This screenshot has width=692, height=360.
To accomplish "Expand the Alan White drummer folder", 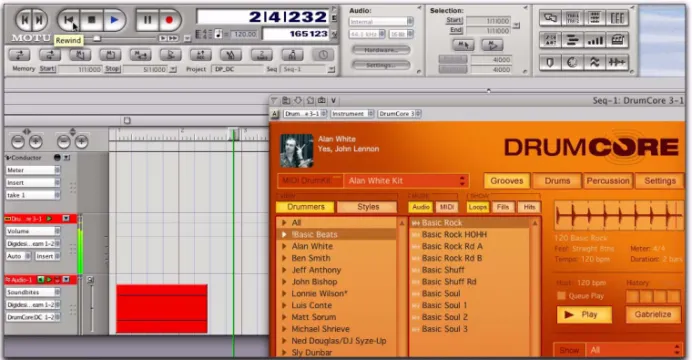I will pos(284,247).
